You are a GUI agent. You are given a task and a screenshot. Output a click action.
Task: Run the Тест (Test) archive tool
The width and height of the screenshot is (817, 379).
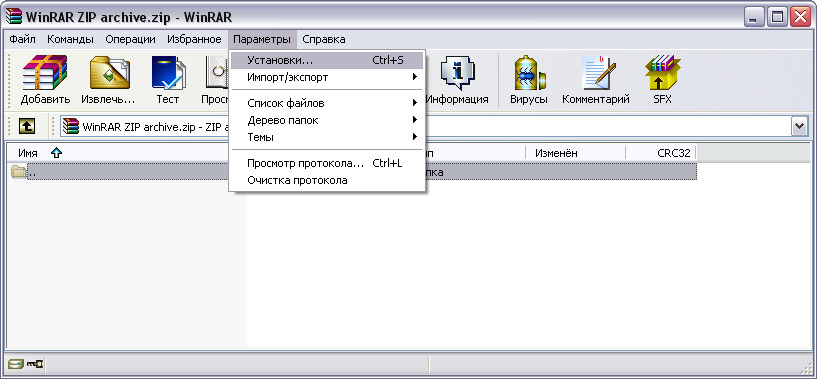[168, 79]
